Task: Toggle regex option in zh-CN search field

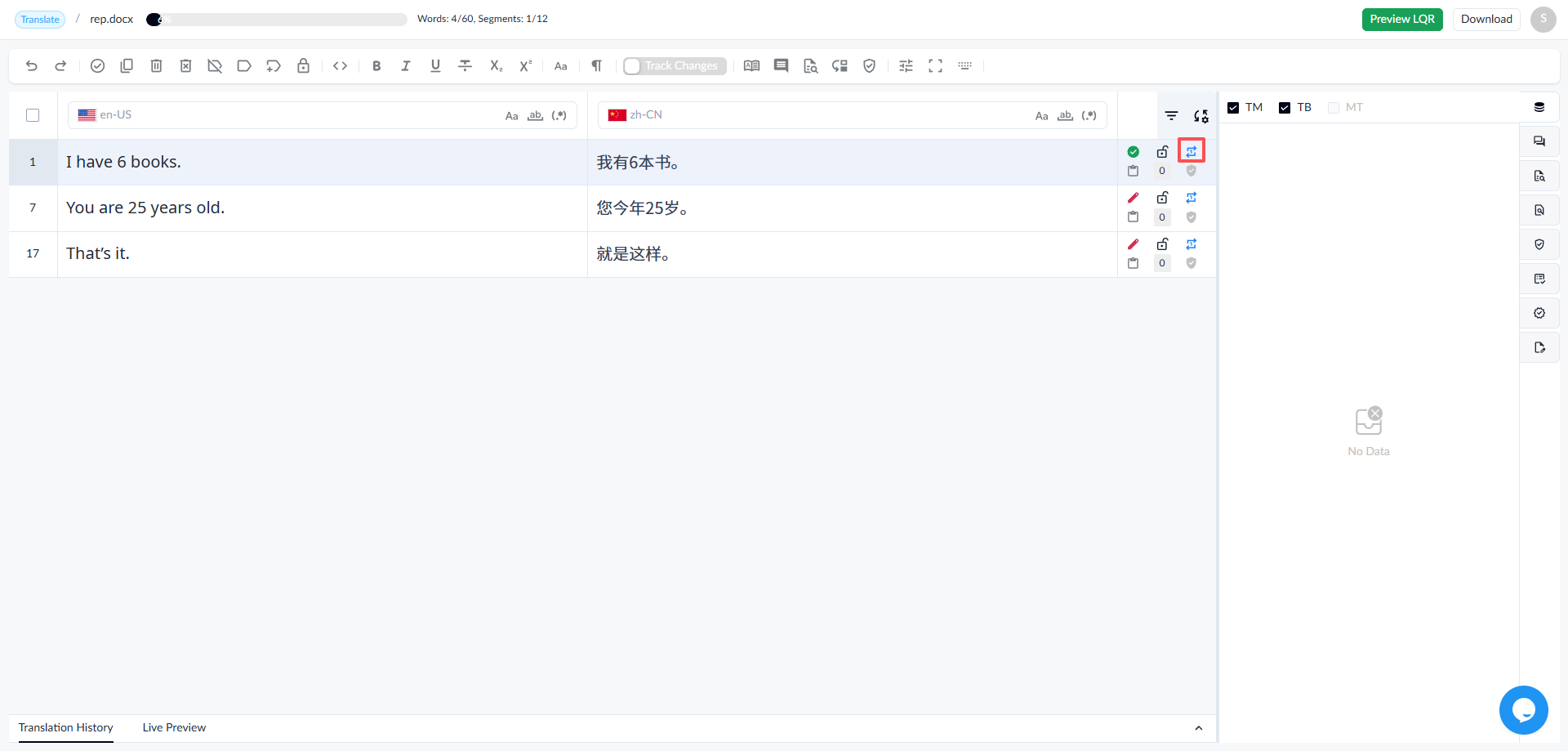Action: coord(1089,116)
